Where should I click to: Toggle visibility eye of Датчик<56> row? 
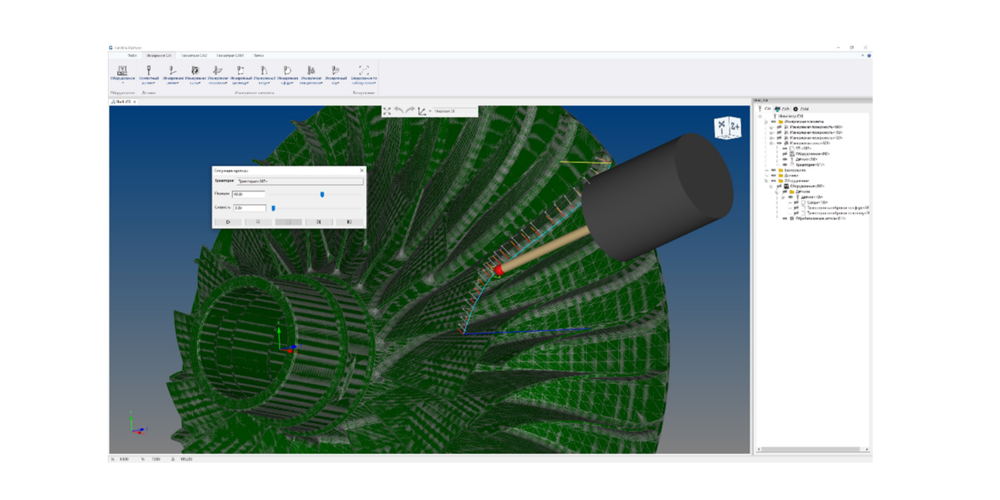pyautogui.click(x=785, y=159)
